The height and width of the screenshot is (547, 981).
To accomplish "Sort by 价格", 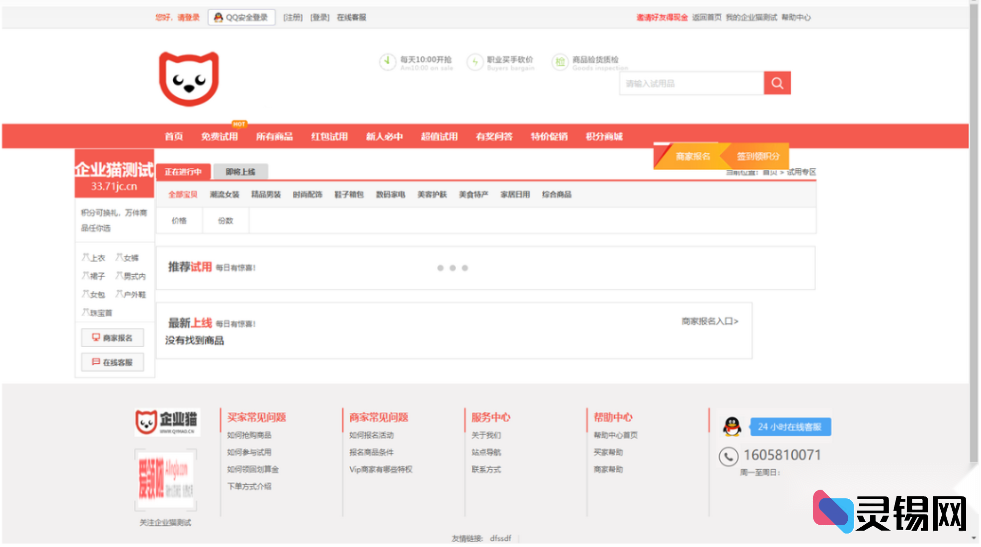I will [x=179, y=221].
